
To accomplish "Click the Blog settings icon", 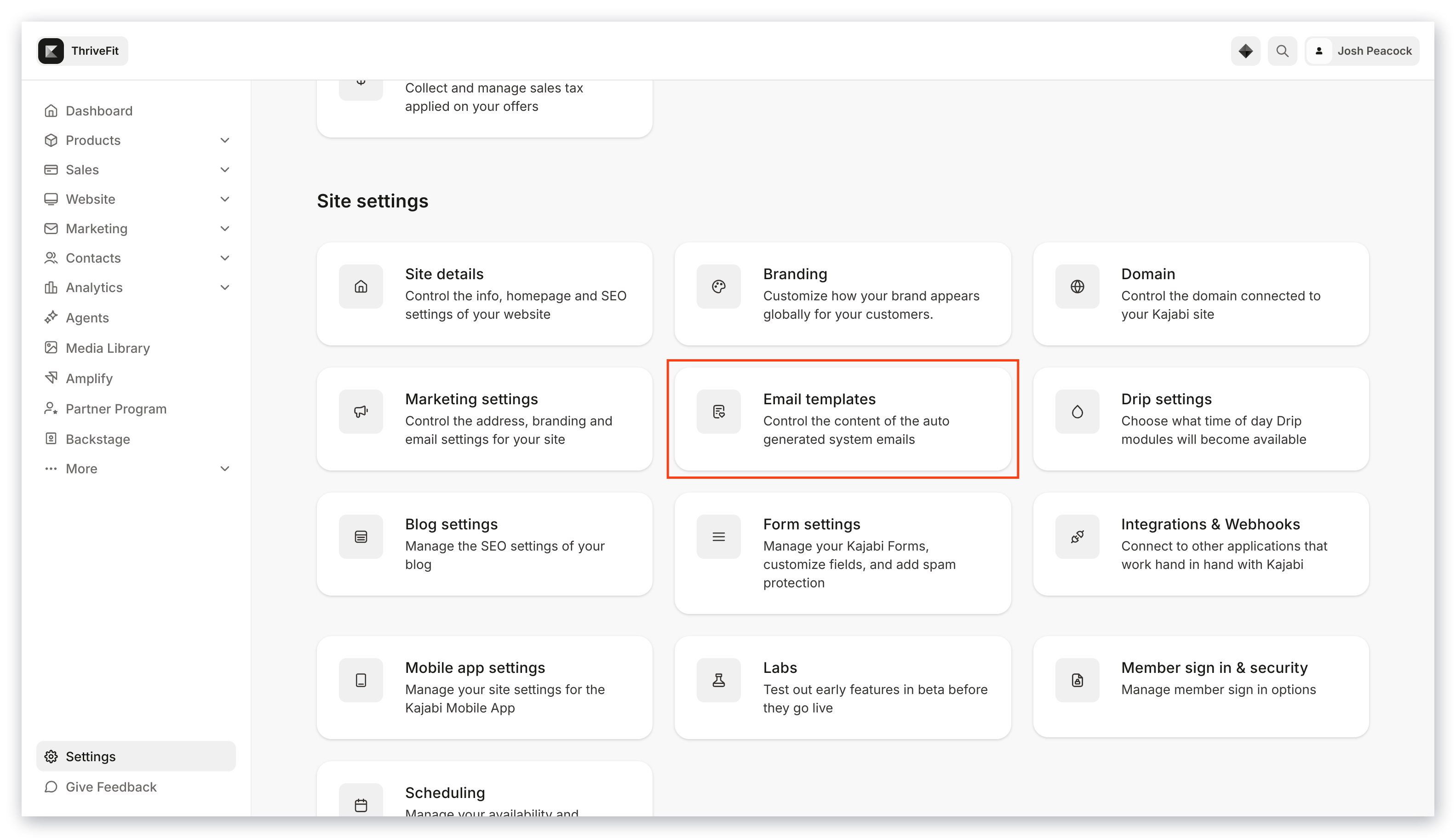I will (x=360, y=536).
